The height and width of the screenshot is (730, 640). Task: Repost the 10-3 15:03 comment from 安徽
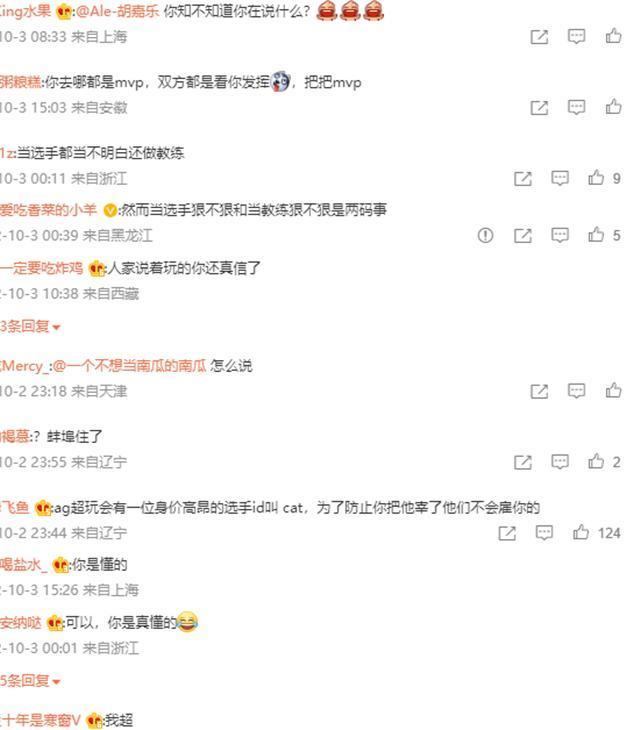pos(539,108)
